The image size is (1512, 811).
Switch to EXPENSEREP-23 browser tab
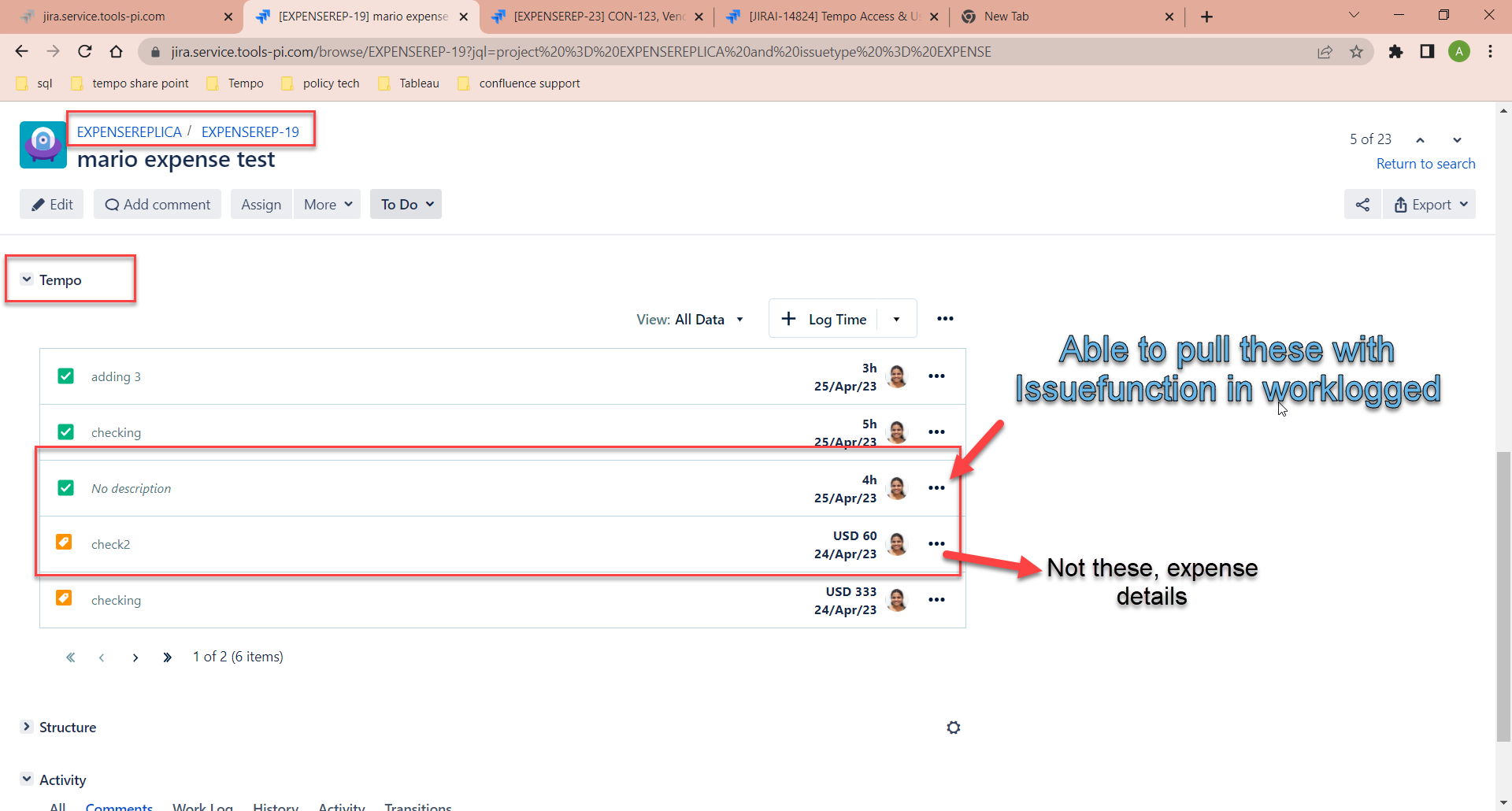coord(597,17)
